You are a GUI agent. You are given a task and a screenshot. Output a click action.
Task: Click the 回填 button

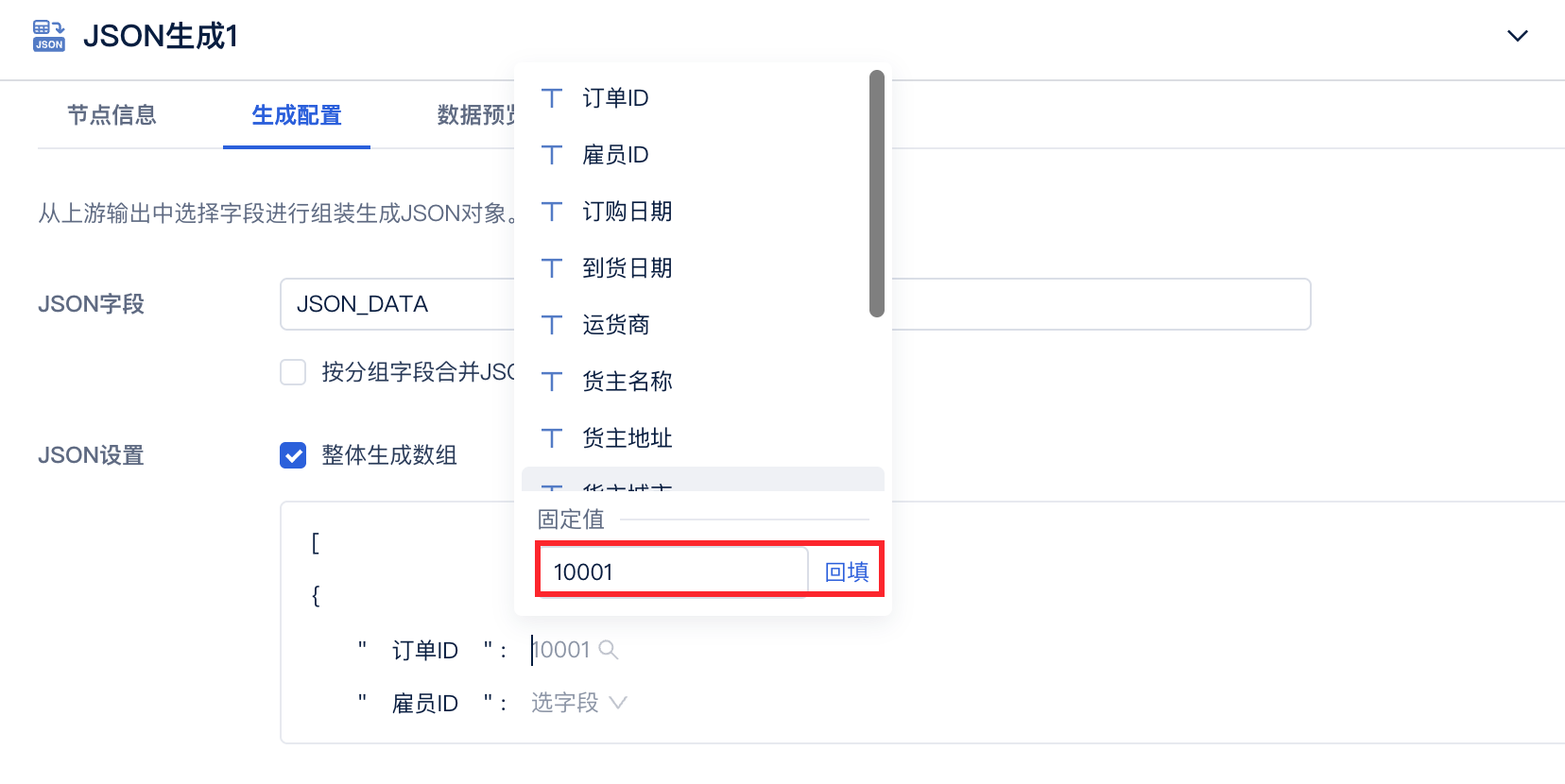[847, 571]
